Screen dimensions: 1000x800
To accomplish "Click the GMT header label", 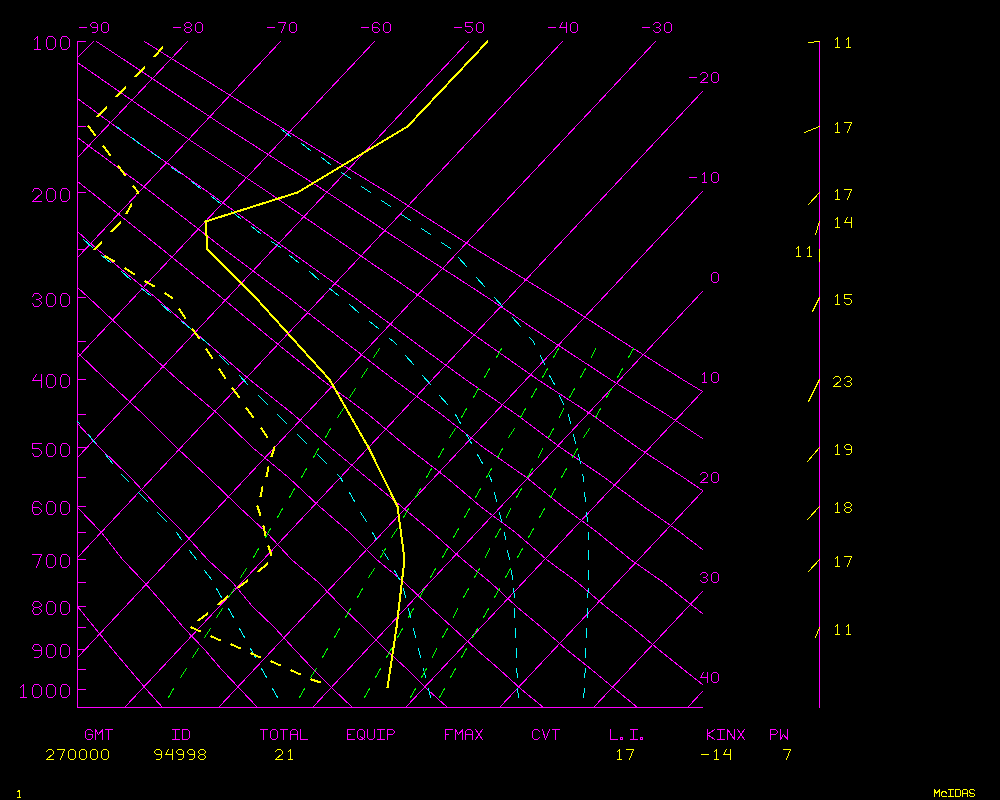I will point(99,735).
